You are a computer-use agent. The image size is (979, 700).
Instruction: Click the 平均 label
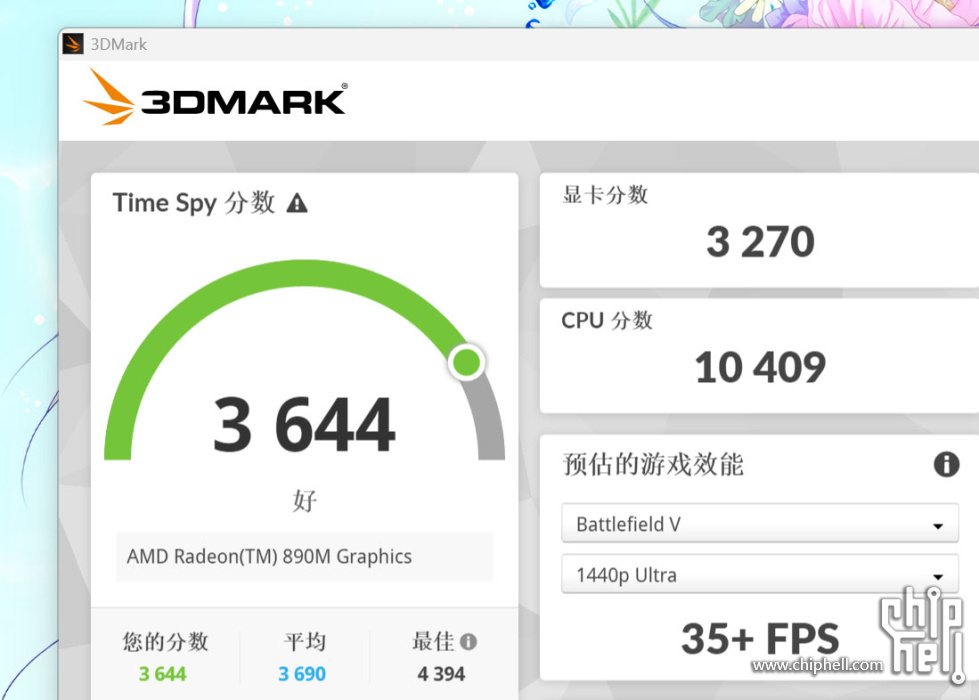click(305, 641)
